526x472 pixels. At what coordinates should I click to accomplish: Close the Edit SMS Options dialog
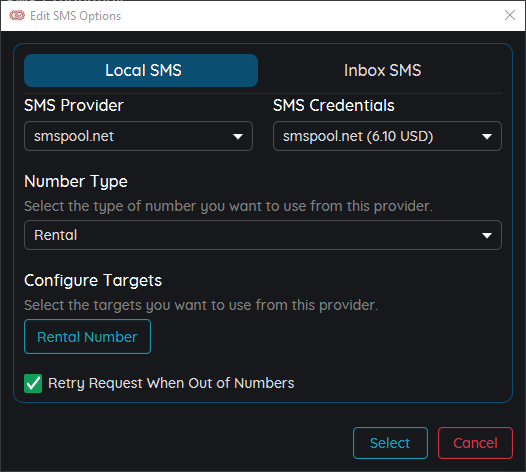[x=510, y=15]
